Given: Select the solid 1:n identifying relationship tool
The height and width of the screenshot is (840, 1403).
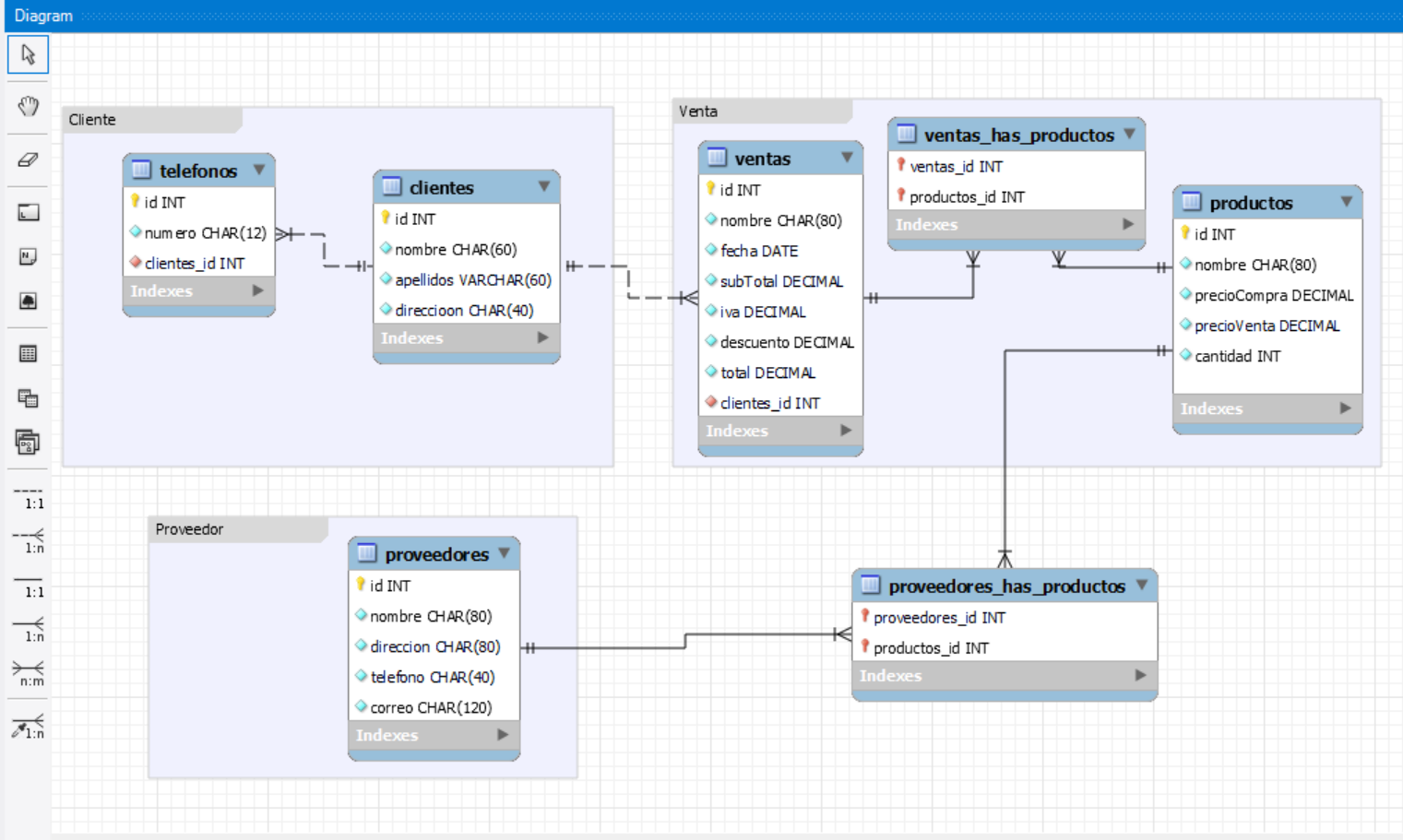Looking at the screenshot, I should coord(28,629).
